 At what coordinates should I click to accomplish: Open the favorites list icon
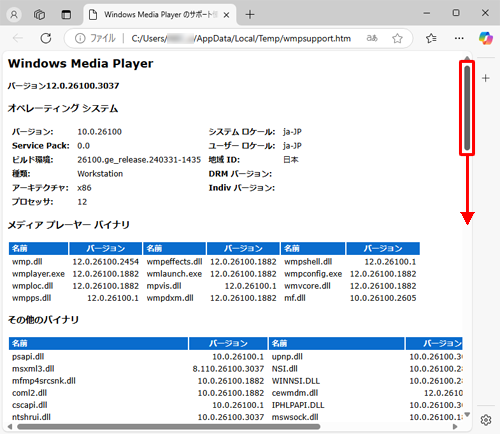click(431, 38)
